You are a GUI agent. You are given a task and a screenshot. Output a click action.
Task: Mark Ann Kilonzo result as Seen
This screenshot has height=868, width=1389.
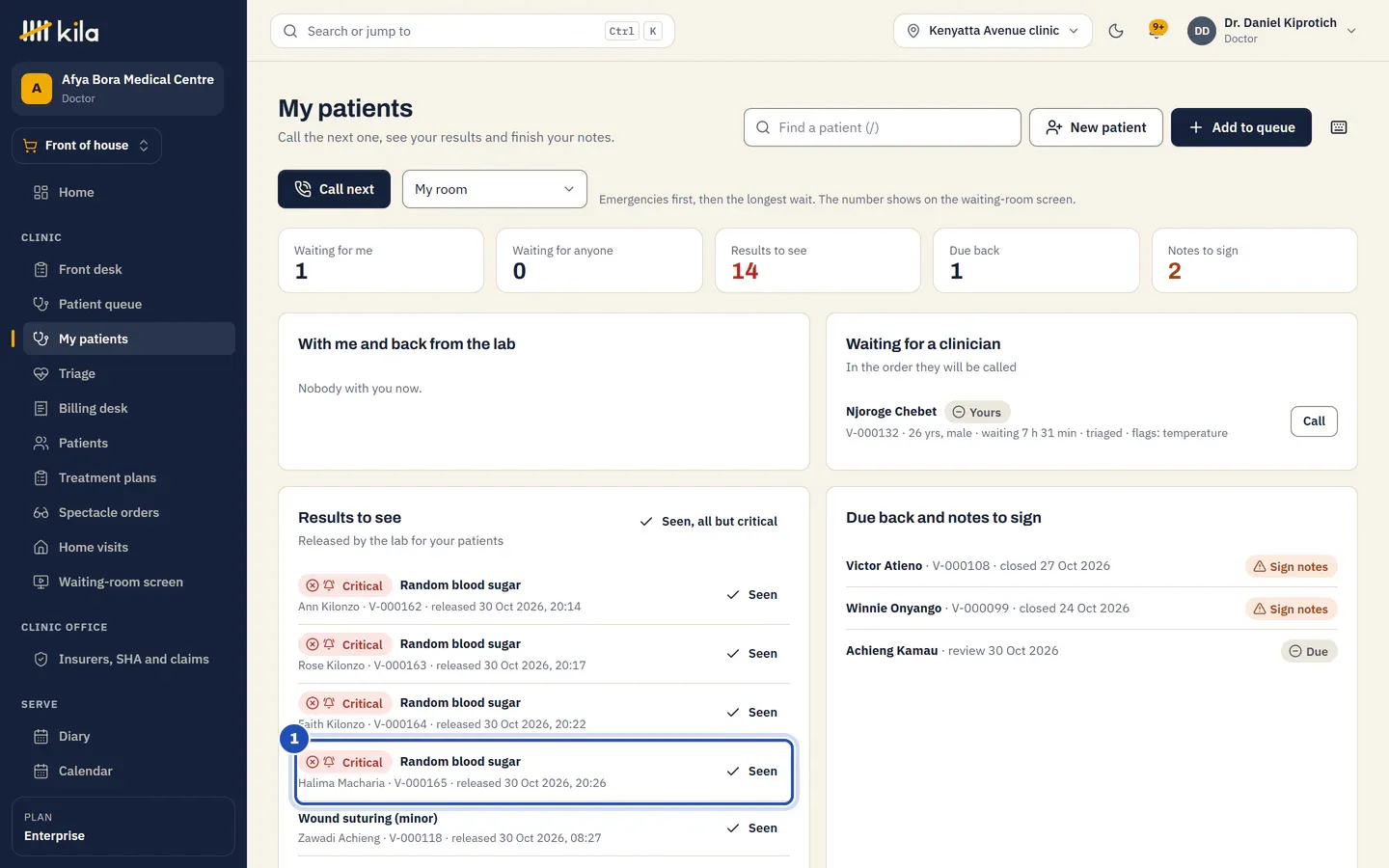click(752, 595)
